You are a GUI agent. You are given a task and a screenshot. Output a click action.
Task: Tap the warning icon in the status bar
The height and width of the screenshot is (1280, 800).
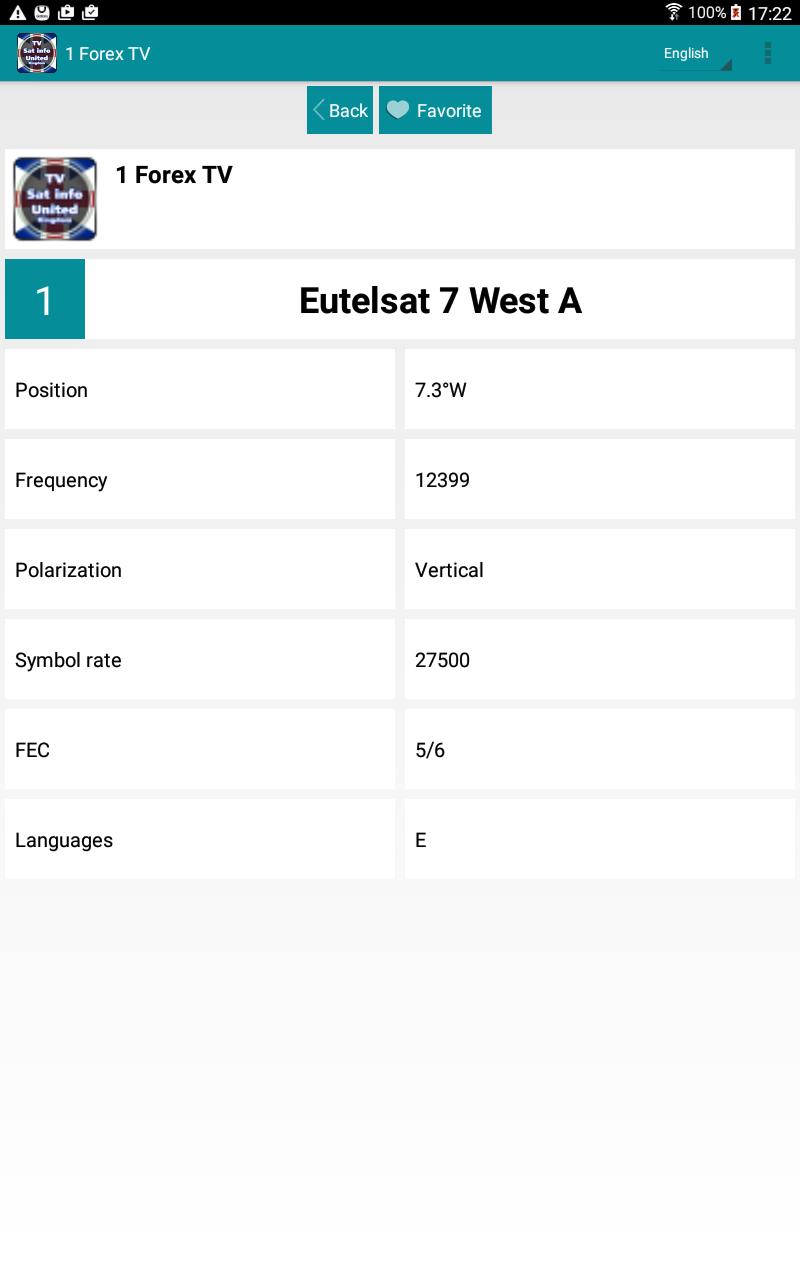pos(17,13)
